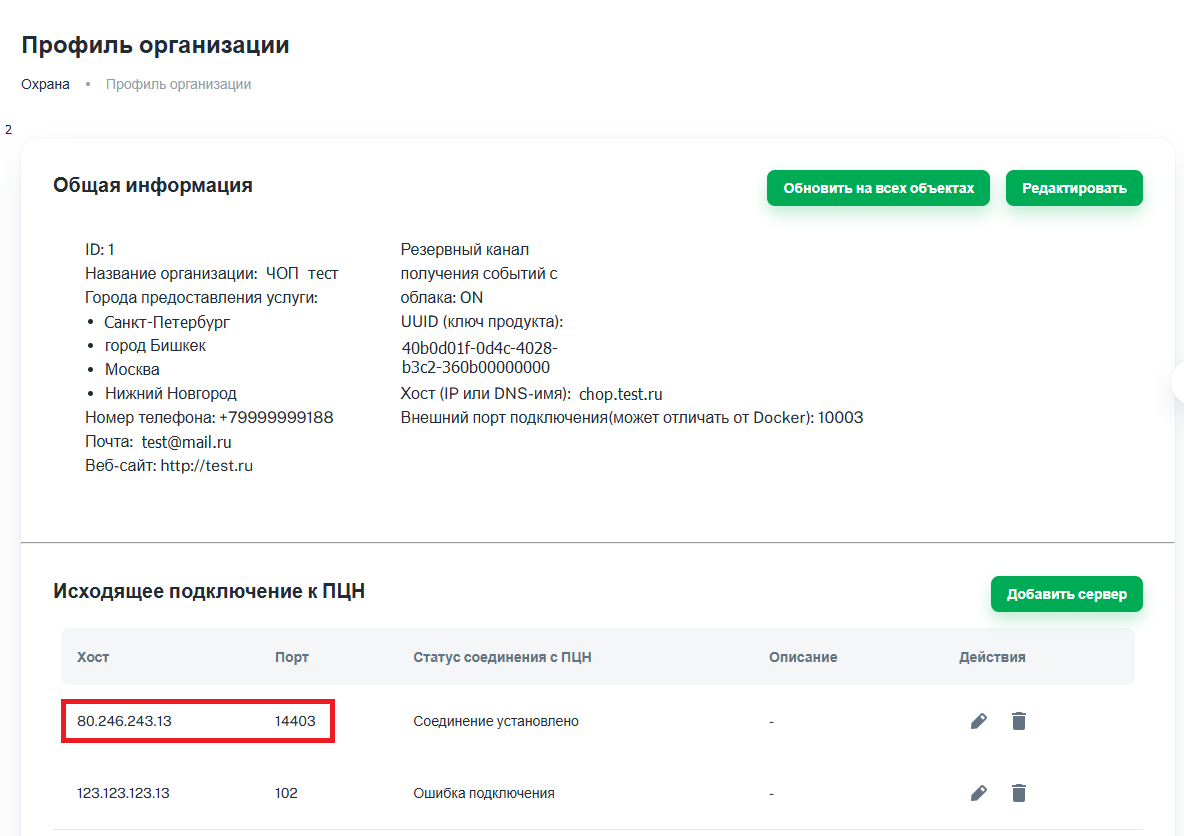
Task: Click the 'Ошибка подключения' status text
Action: coord(483,793)
